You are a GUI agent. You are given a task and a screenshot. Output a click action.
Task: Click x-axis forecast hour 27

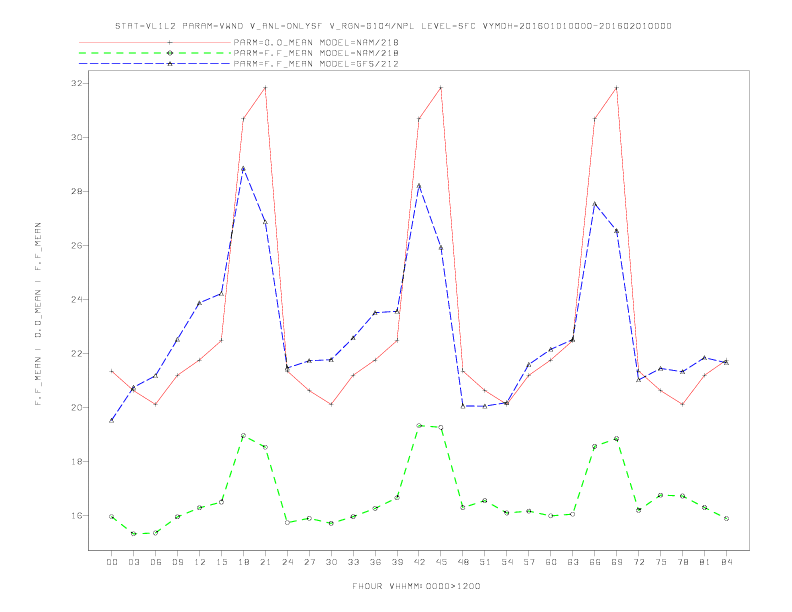coord(309,562)
